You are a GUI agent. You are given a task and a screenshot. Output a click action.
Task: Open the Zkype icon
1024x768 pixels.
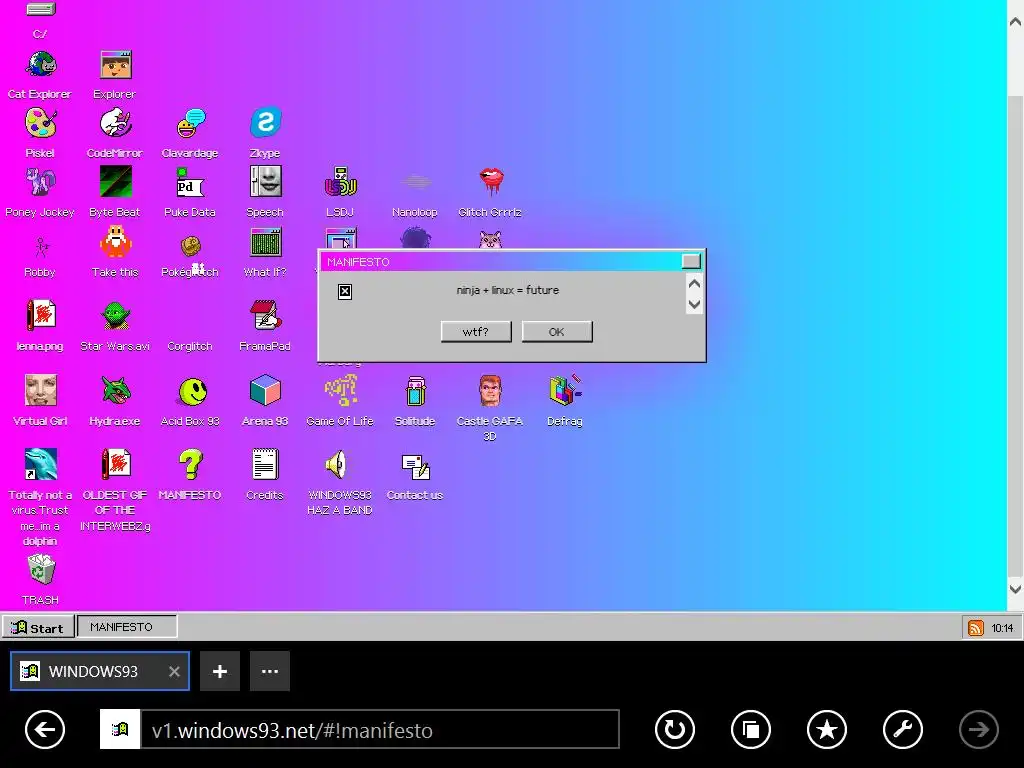pos(265,123)
